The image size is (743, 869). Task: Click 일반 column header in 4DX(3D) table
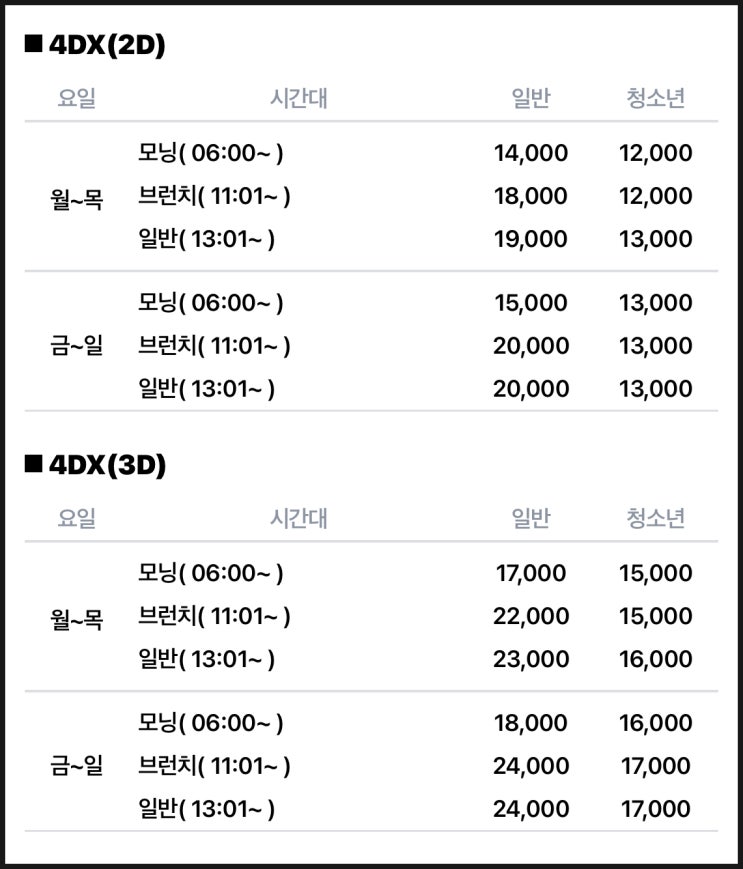(x=531, y=518)
